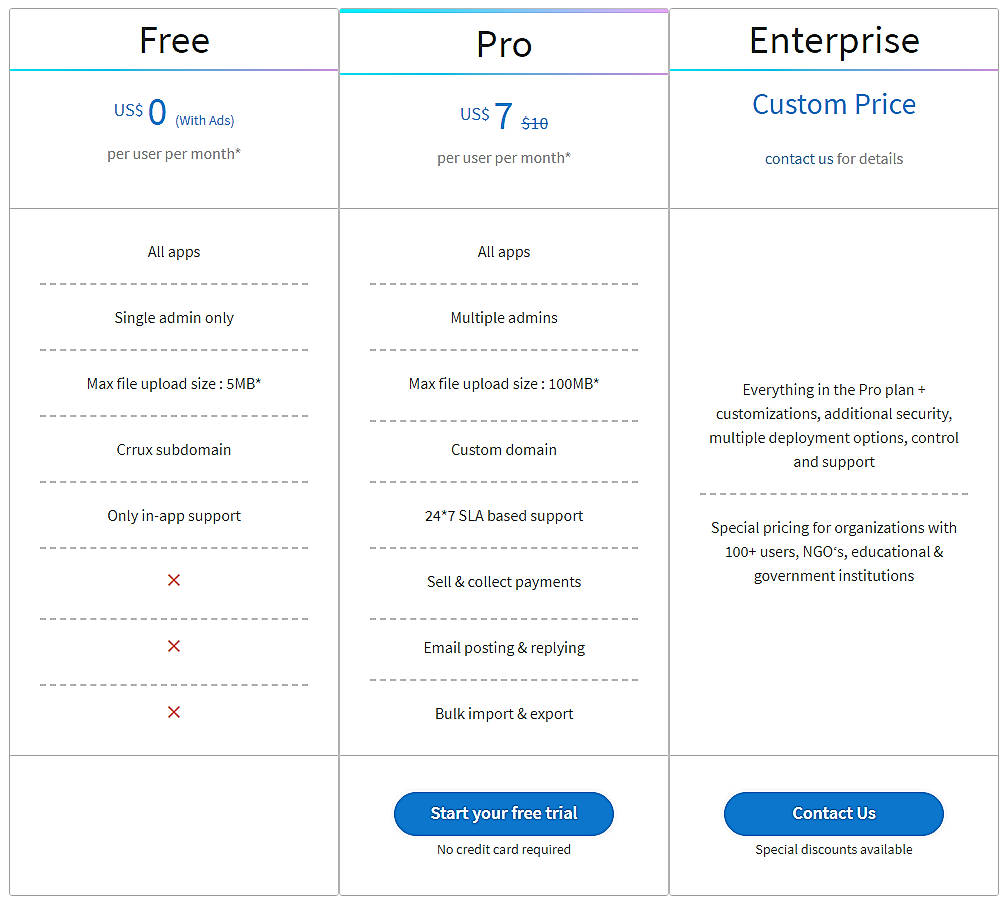
Task: Click the Custom Price text in Enterprise column
Action: click(833, 104)
